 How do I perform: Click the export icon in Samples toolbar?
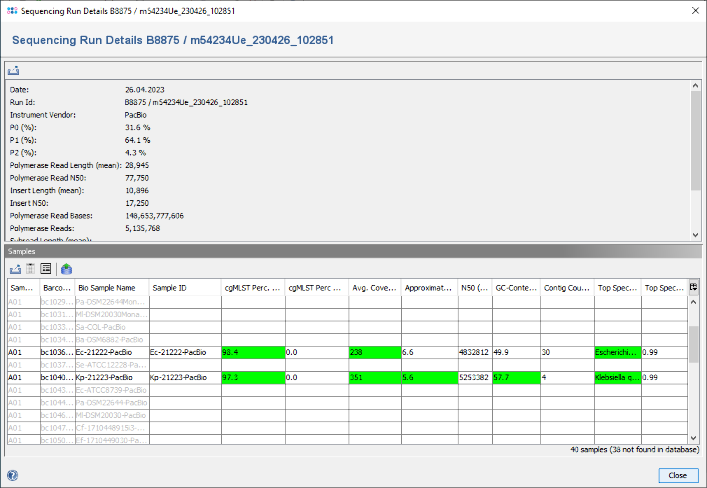coord(14,268)
